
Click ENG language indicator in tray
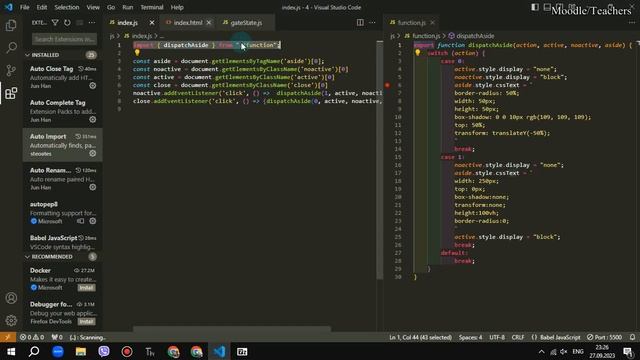click(x=578, y=351)
